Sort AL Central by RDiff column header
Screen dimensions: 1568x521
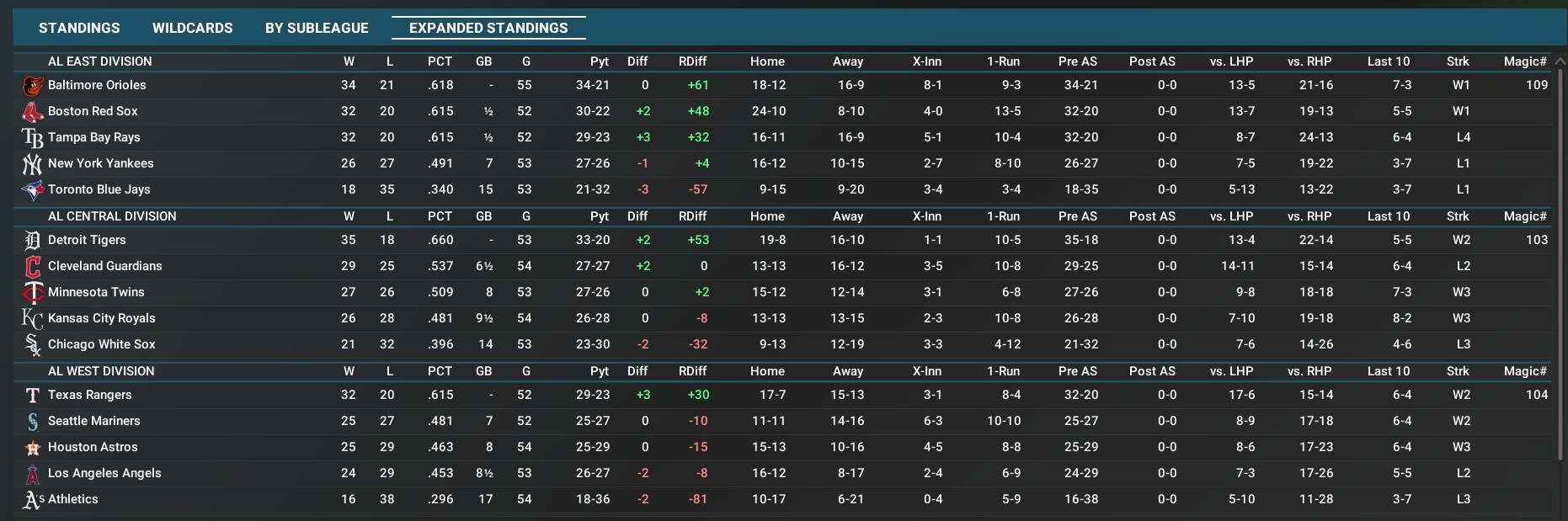(x=692, y=216)
